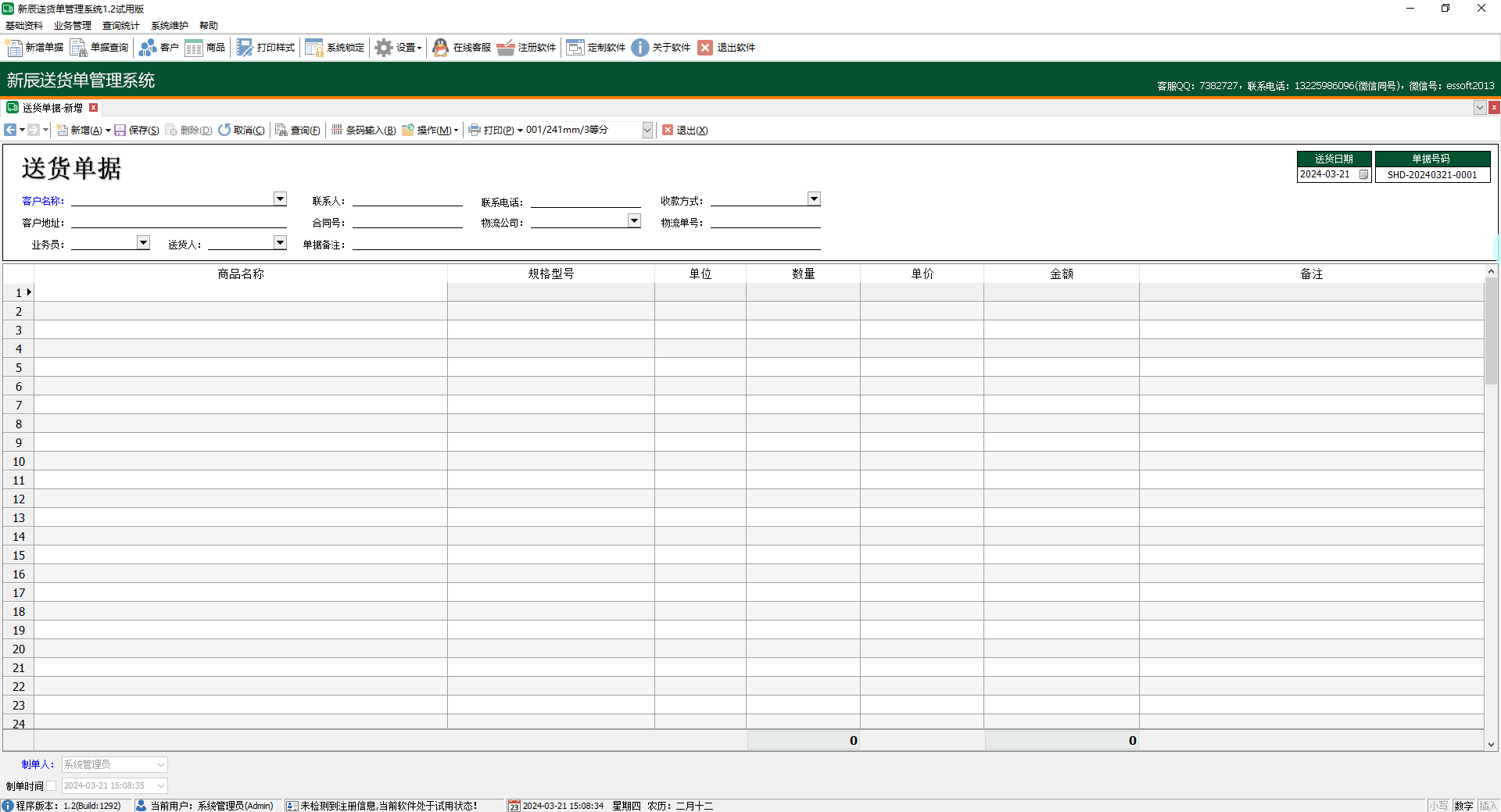Select the 送货单据-新增 tab

[x=52, y=108]
